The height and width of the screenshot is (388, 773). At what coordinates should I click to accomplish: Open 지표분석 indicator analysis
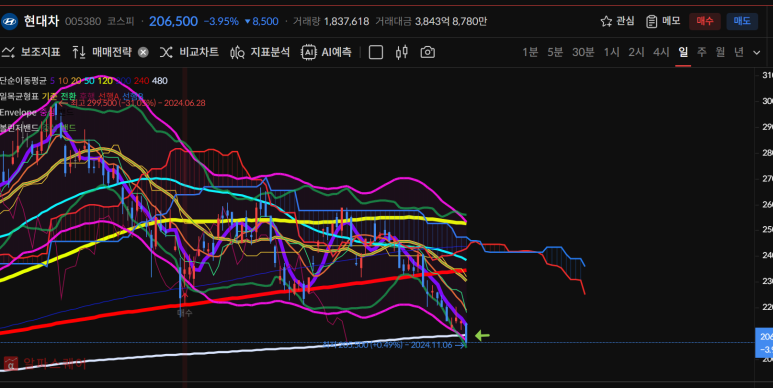click(260, 52)
